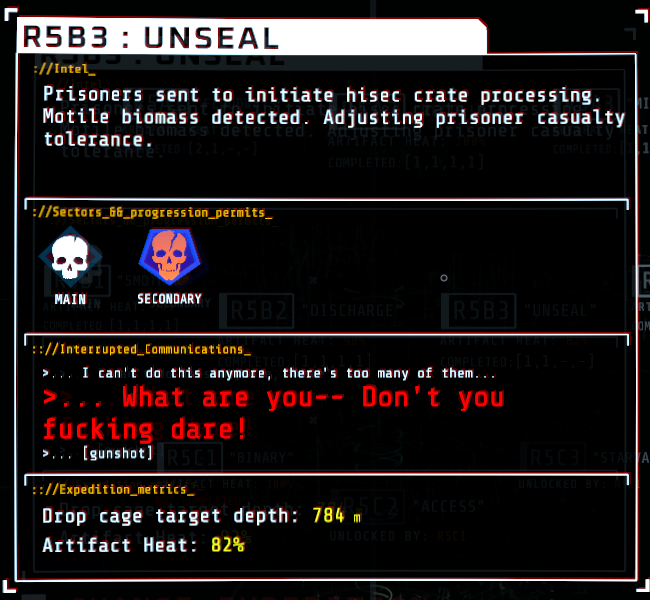The width and height of the screenshot is (650, 600).
Task: Select the MAIN label under the skull
Action: point(70,299)
